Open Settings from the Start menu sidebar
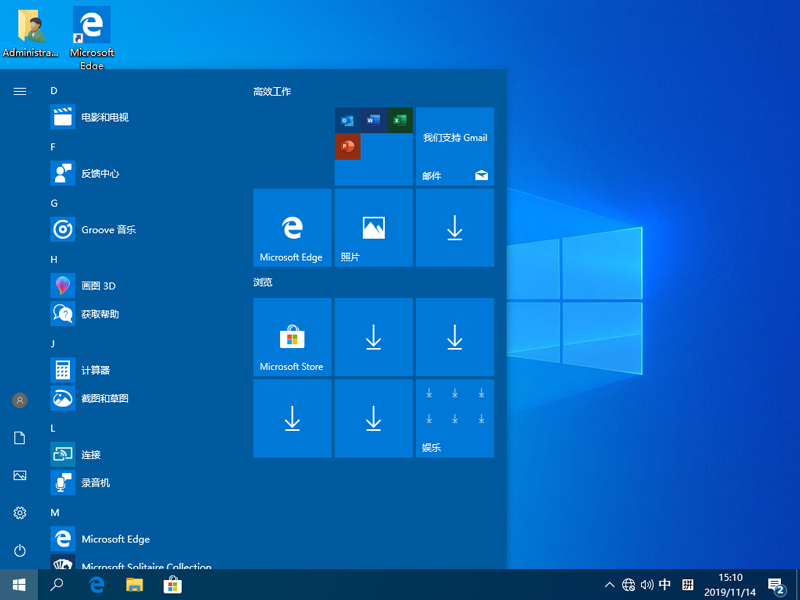Screen dimensions: 800x600 [19, 512]
